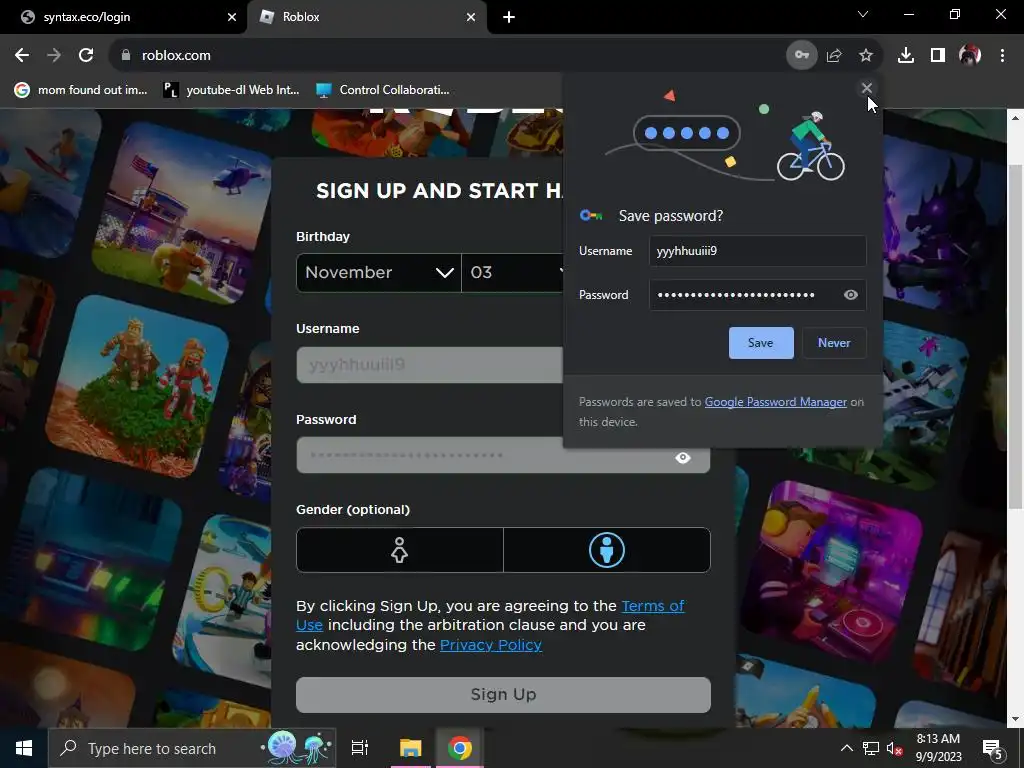
Task: Click the signup Password field
Action: tap(503, 455)
